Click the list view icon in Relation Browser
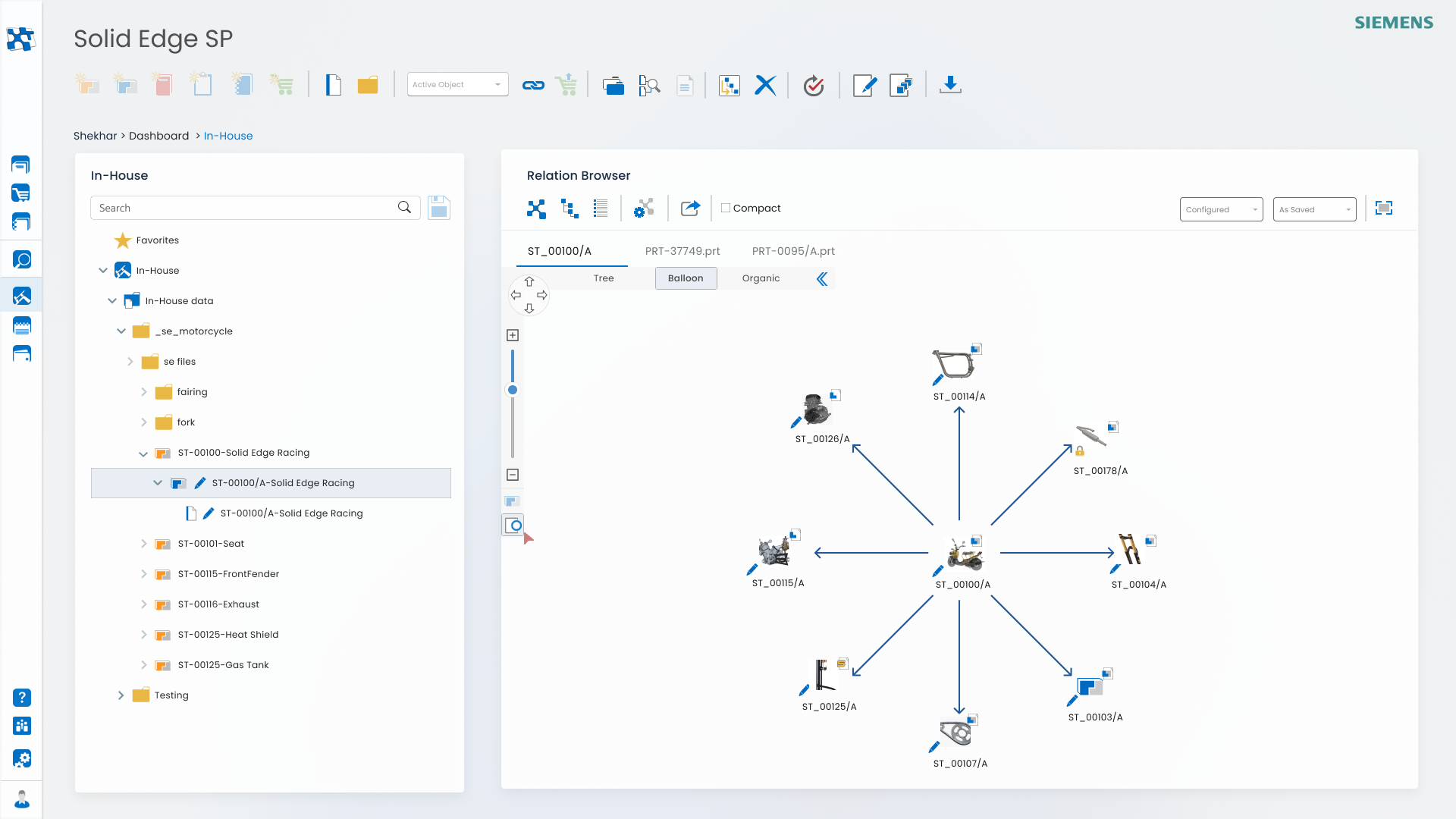 pyautogui.click(x=601, y=209)
